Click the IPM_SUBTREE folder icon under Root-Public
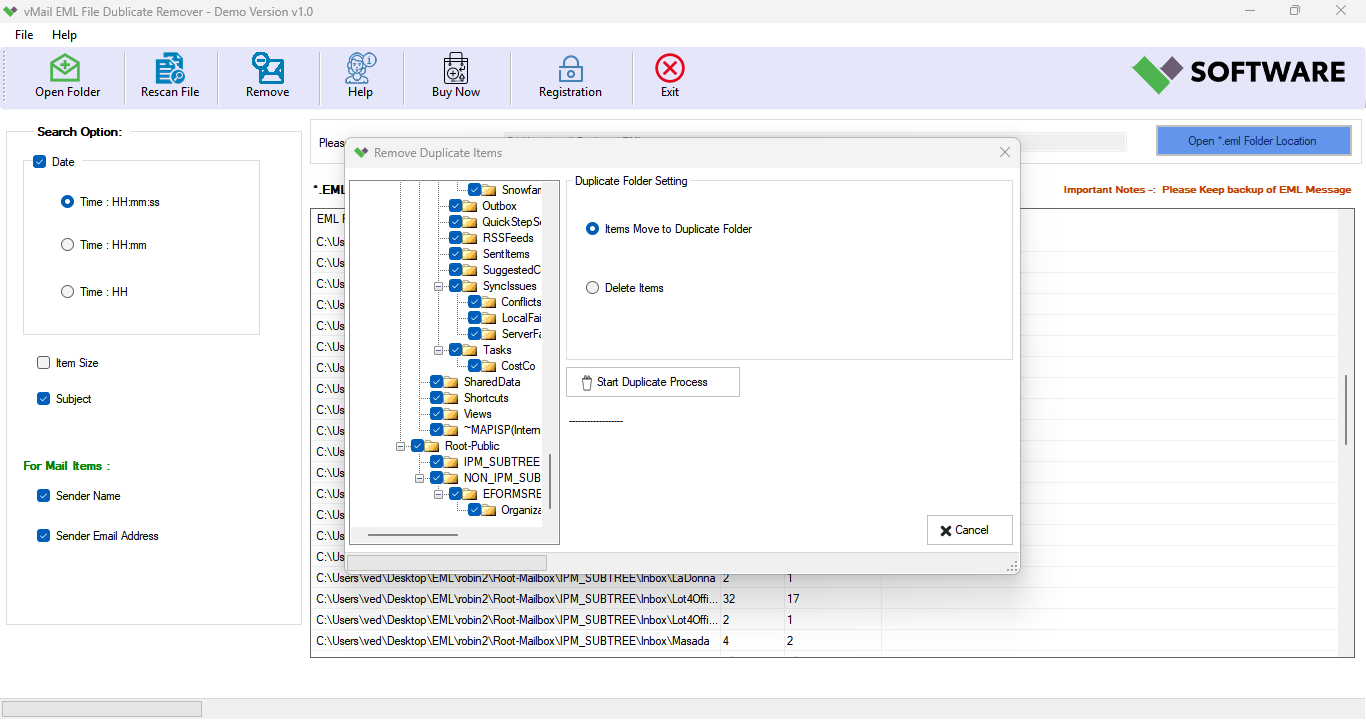 pos(451,462)
